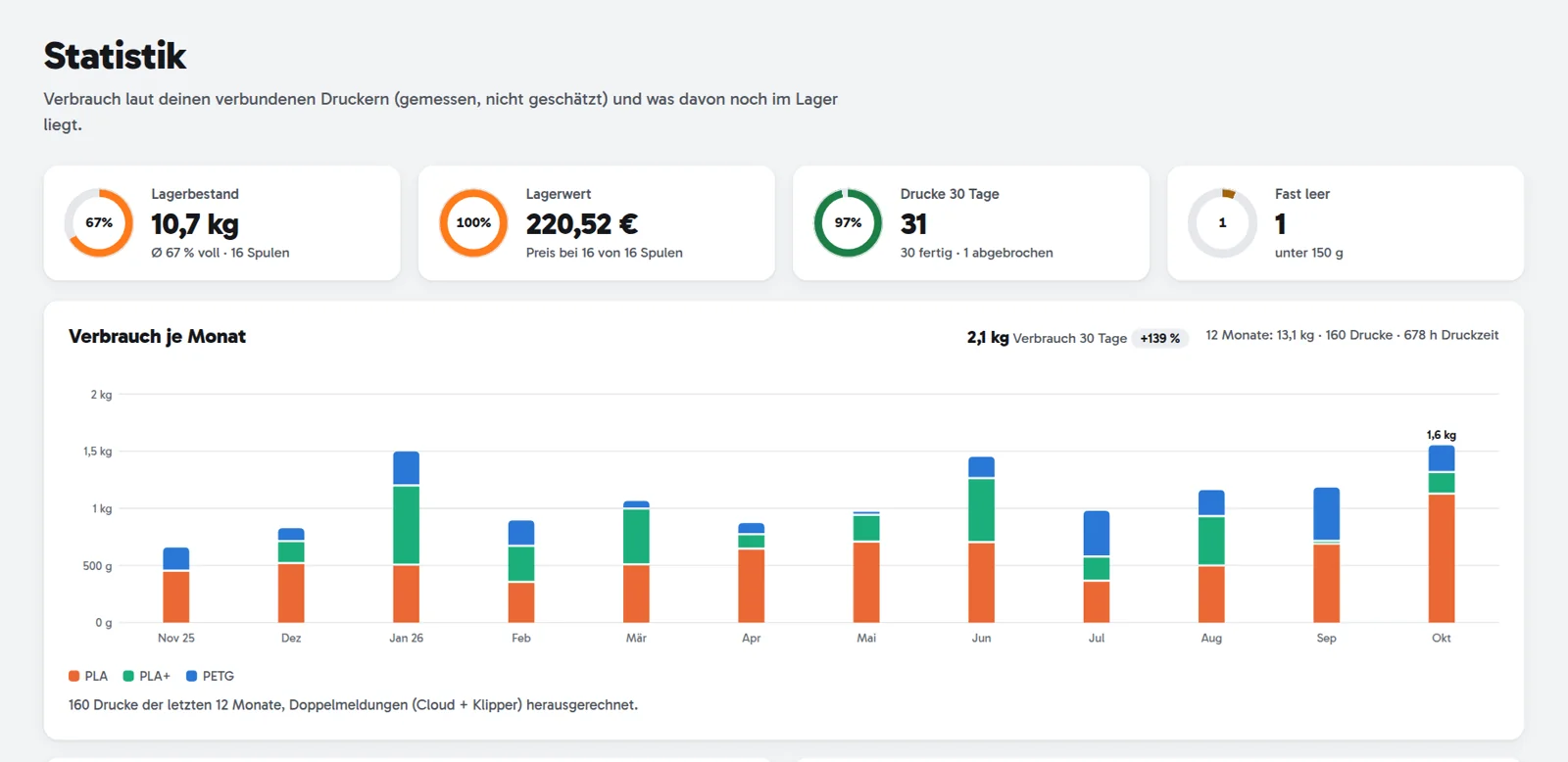The height and width of the screenshot is (762, 1568).
Task: Click the Jan 26 bar's green PLA+ segment
Action: click(x=406, y=525)
